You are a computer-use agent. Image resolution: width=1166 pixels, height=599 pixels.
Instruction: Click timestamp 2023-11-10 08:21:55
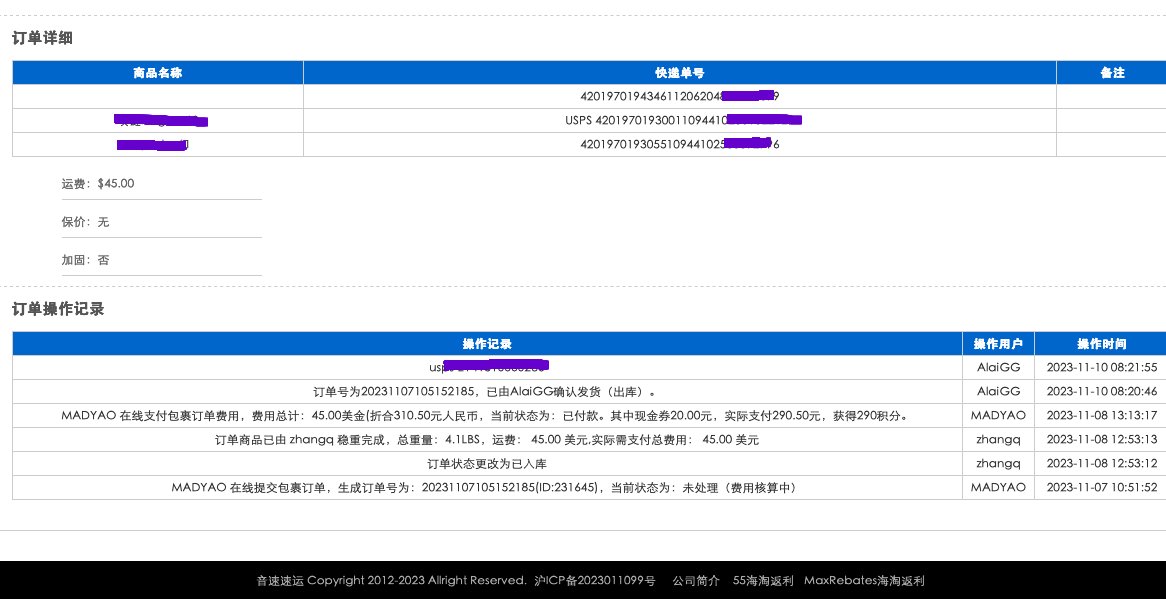[x=1101, y=367]
